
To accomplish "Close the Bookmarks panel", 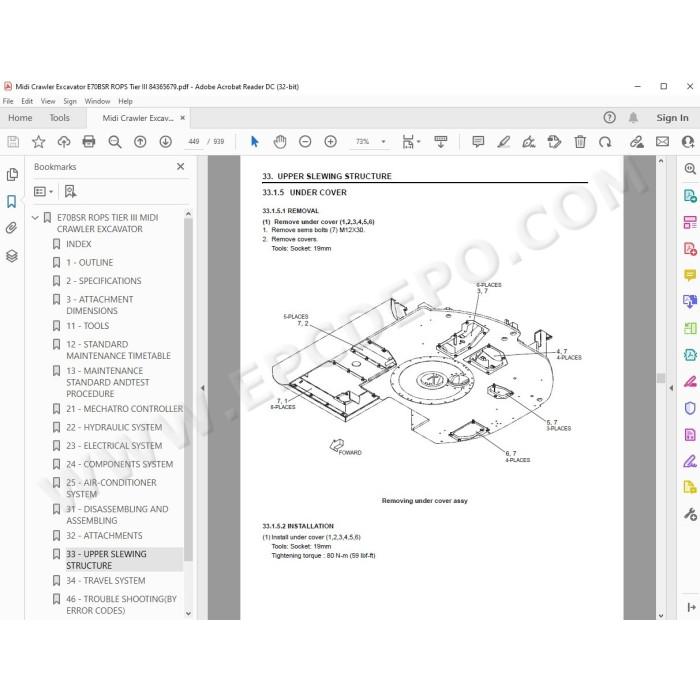I will pos(180,167).
